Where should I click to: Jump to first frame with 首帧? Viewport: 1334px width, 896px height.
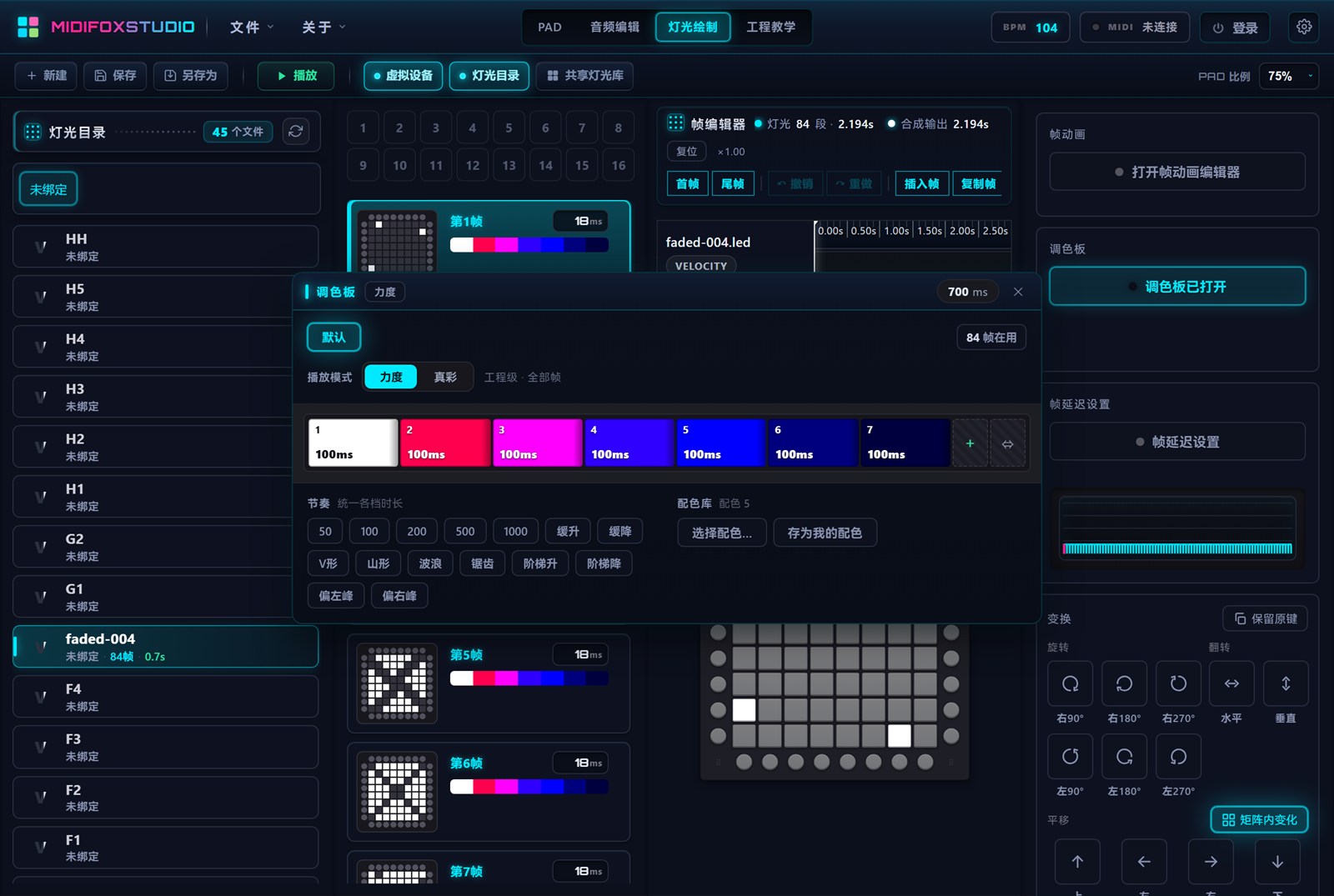point(688,183)
